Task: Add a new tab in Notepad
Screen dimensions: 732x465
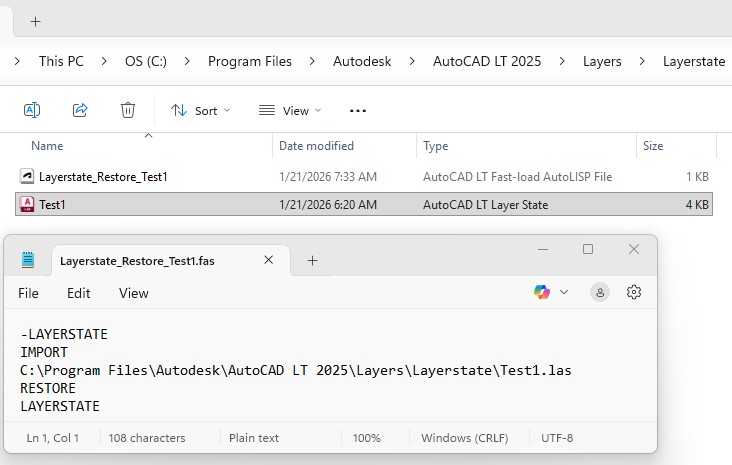Action: pyautogui.click(x=312, y=261)
